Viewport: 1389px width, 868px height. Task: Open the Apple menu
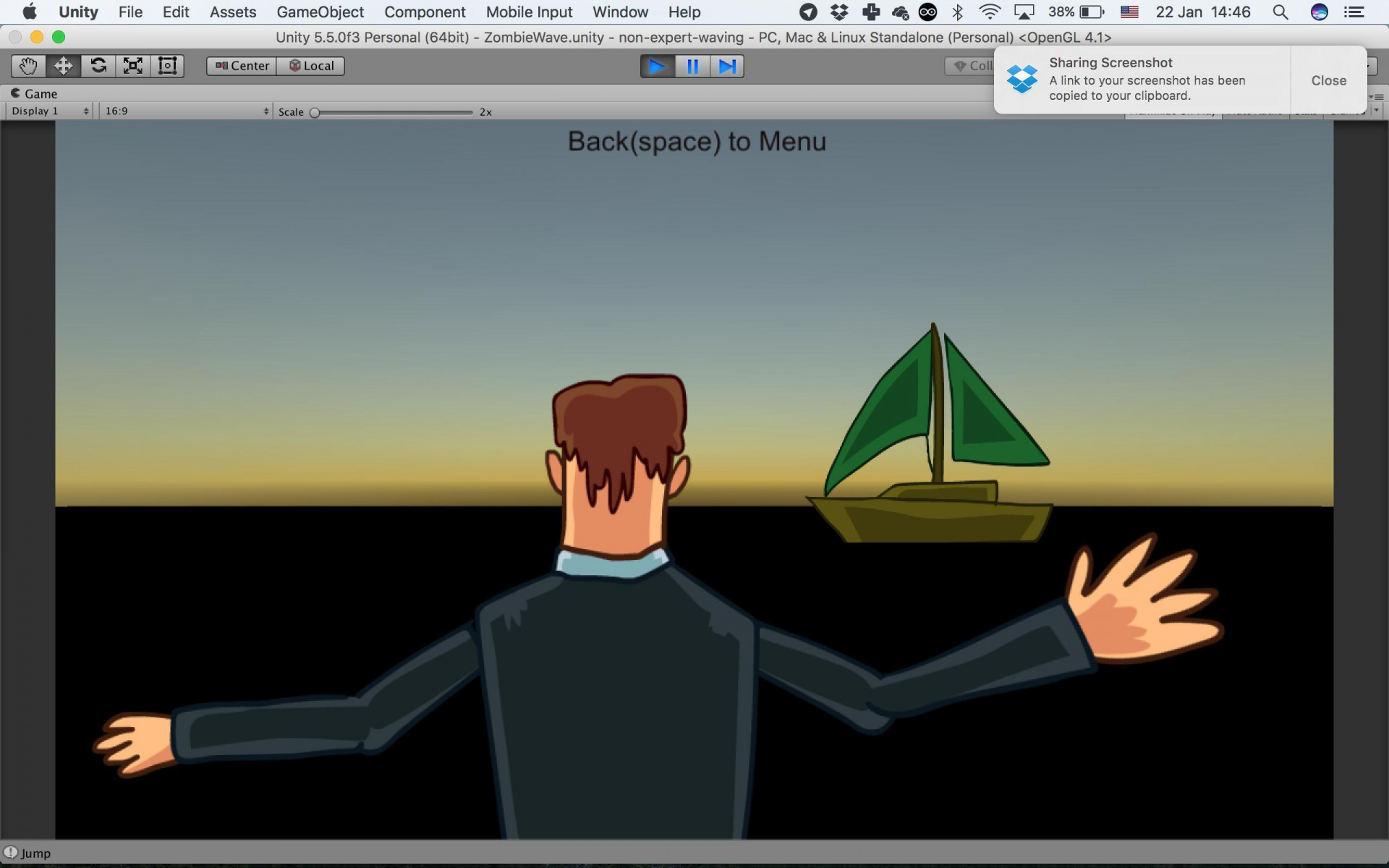click(30, 12)
